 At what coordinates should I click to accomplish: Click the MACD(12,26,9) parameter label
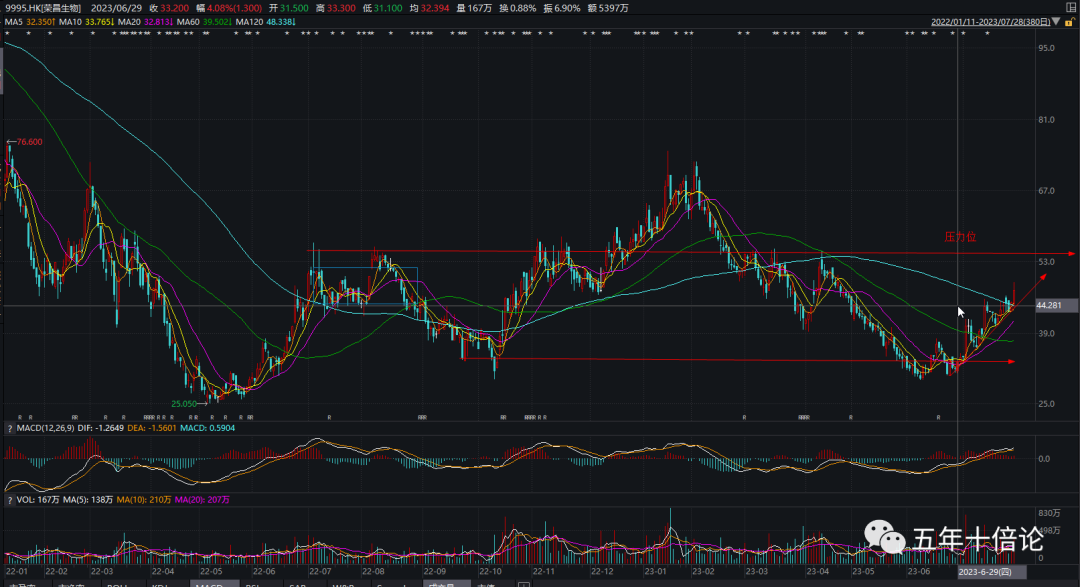(x=45, y=429)
